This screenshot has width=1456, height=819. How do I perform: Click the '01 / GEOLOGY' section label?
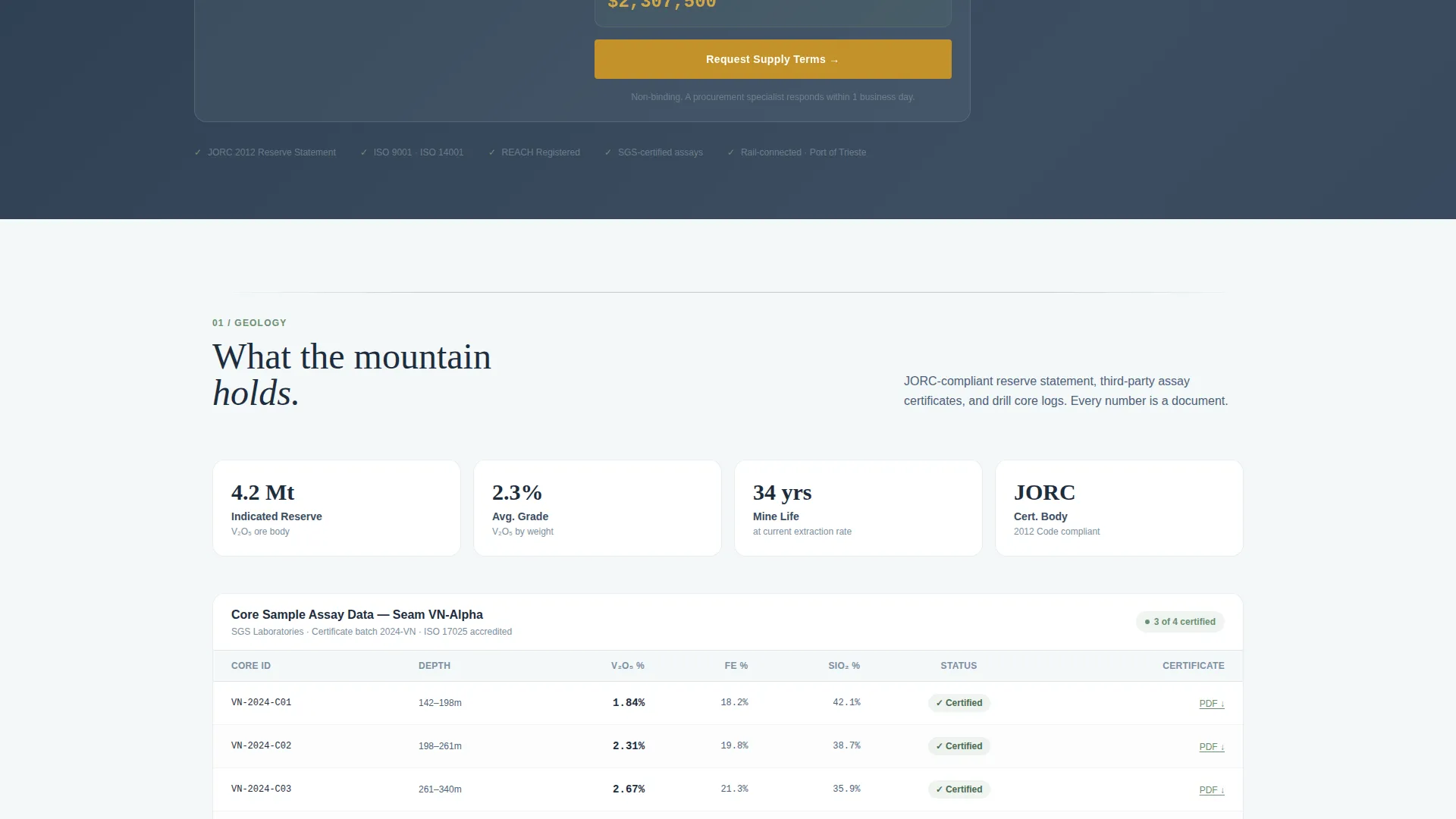(x=249, y=323)
